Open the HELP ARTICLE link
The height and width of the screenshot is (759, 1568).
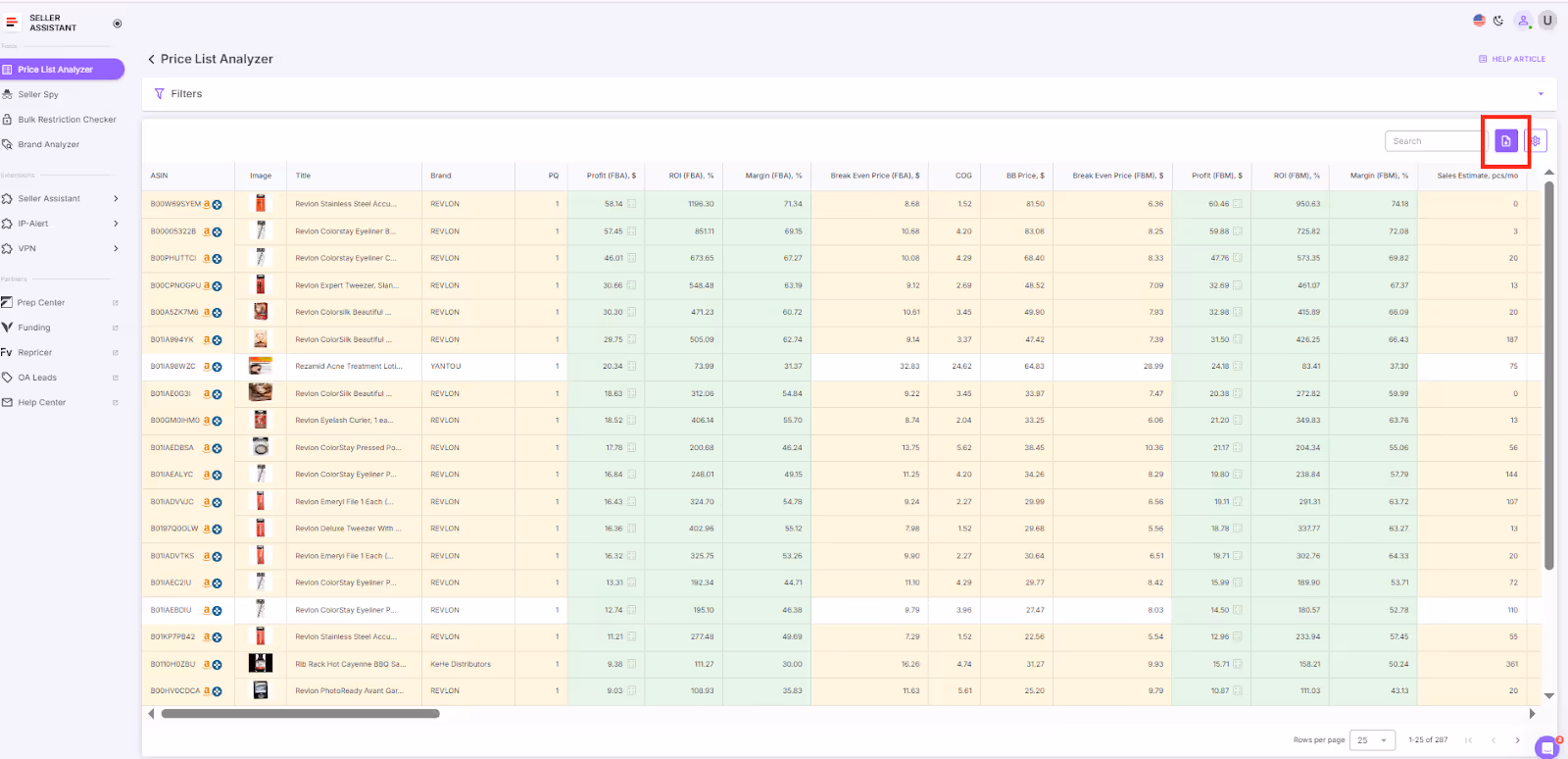(x=1512, y=59)
